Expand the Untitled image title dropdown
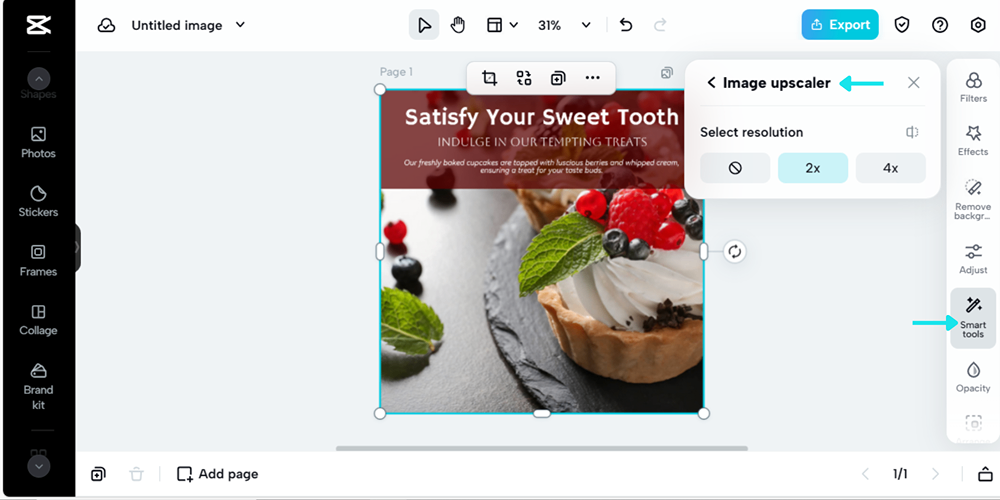This screenshot has height=500, width=1000. (x=240, y=26)
